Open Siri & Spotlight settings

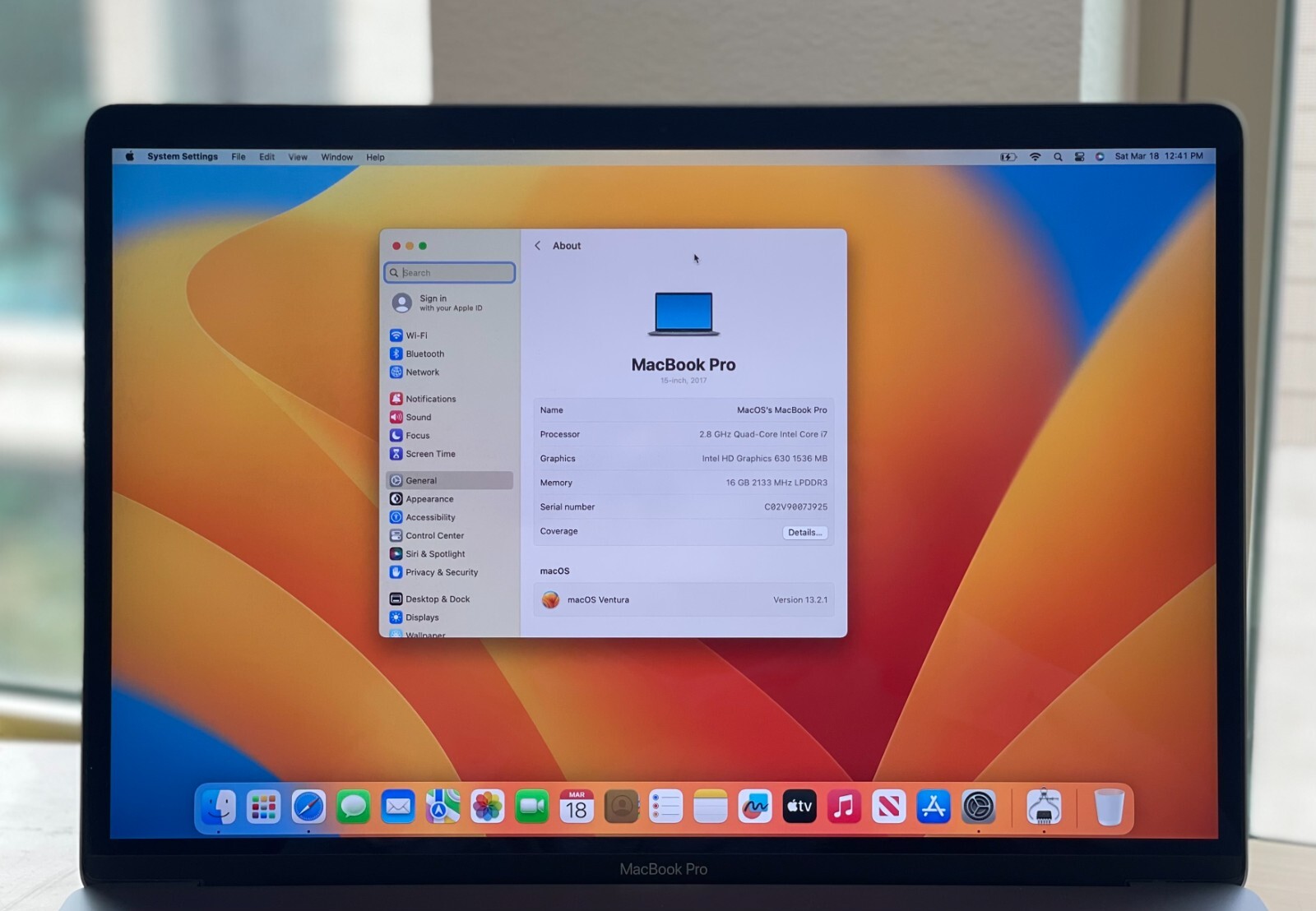450,554
